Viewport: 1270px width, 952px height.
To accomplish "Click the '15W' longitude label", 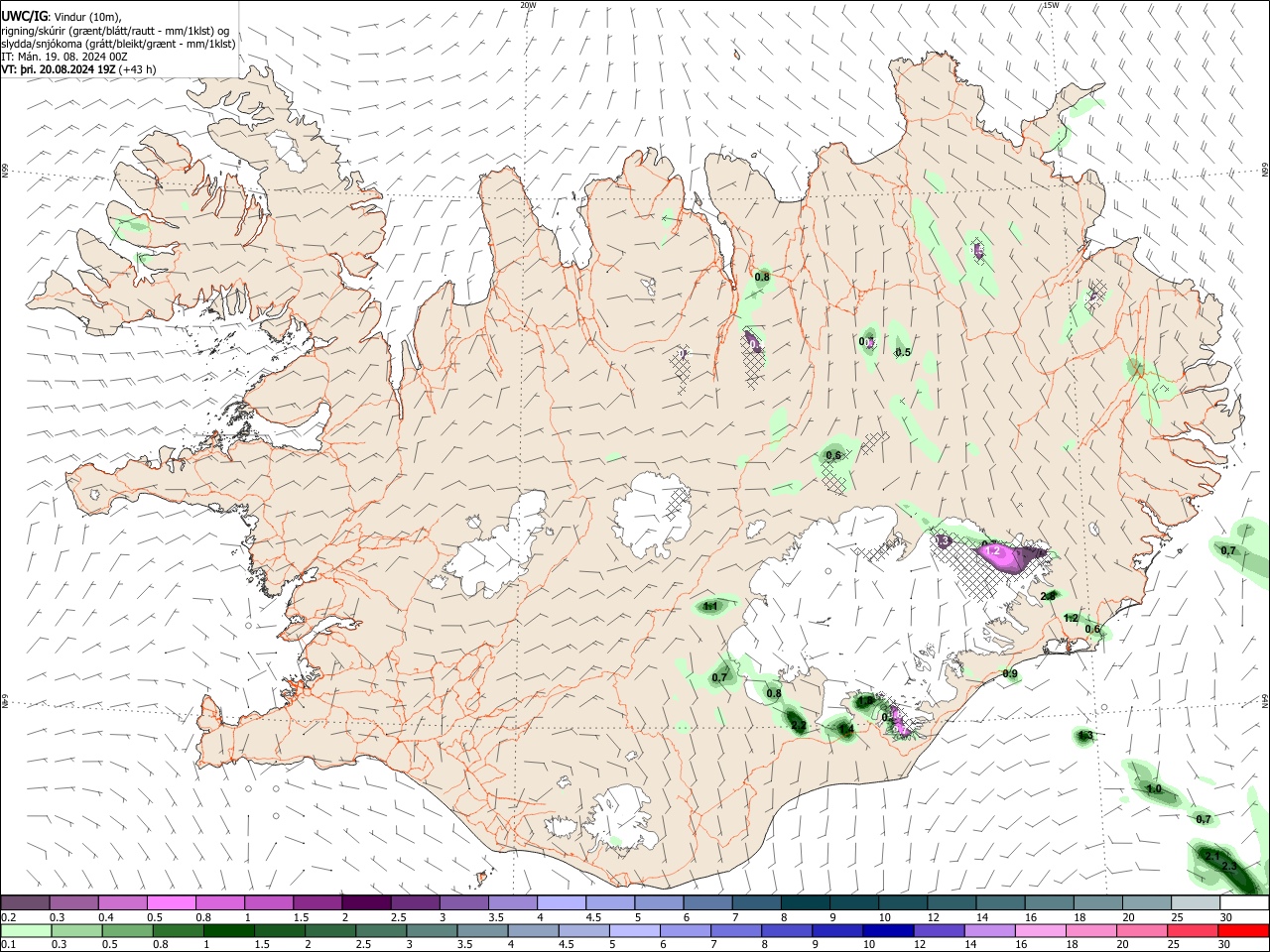I will [1051, 5].
